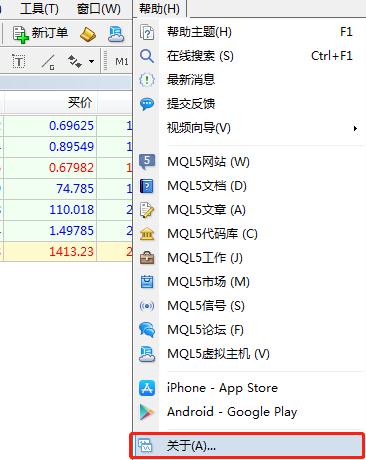Select the row with price 0.67982
Viewport: 366px width, 460px height.
coord(66,168)
